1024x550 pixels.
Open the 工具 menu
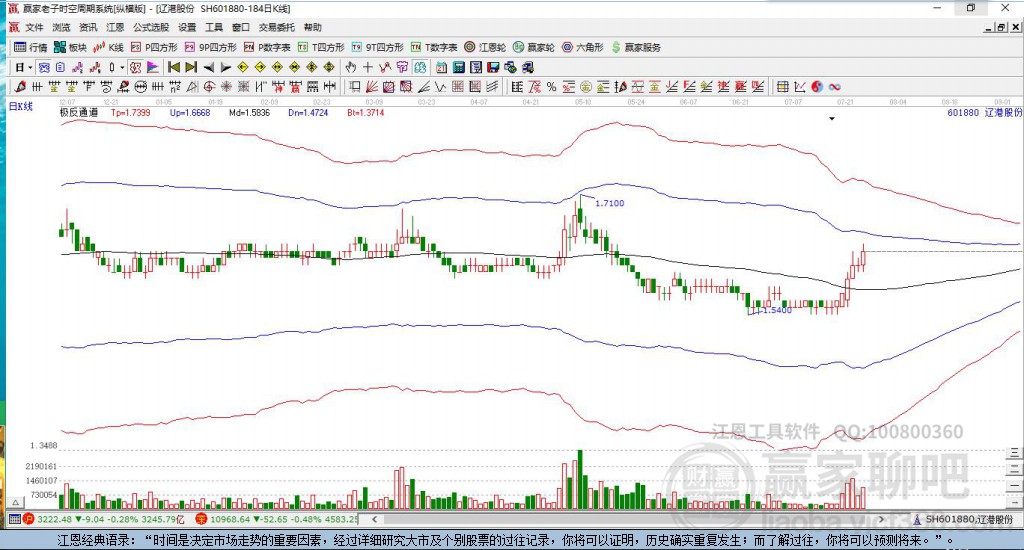(x=214, y=27)
